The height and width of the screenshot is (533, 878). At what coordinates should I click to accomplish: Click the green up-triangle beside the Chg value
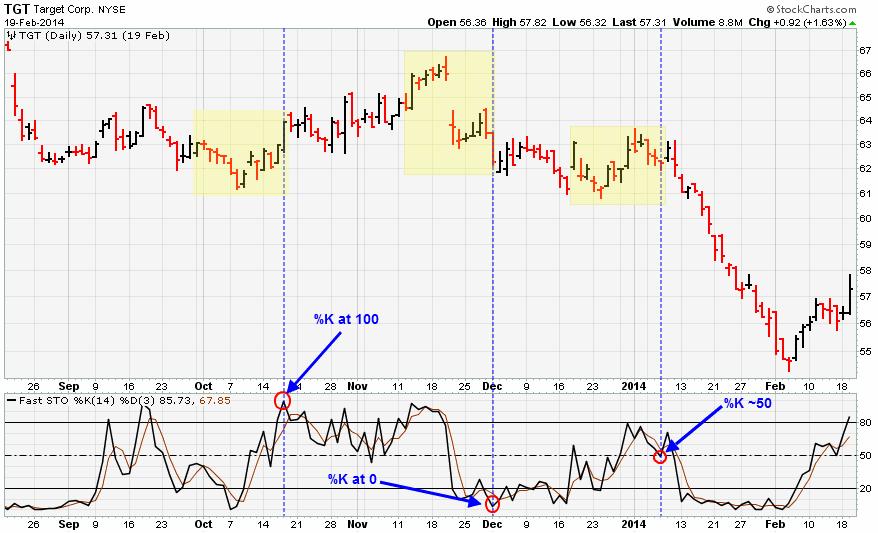pyautogui.click(x=852, y=23)
